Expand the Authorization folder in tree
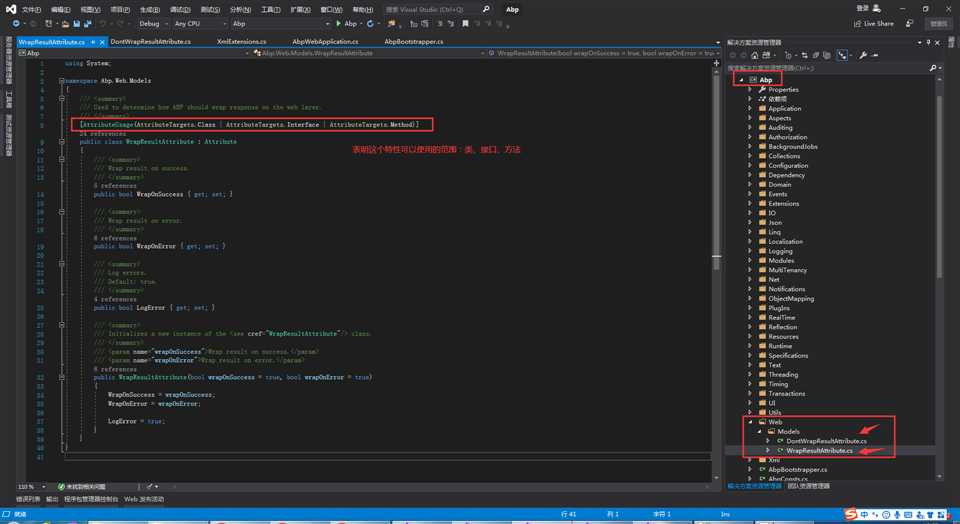The width and height of the screenshot is (960, 524). point(750,137)
